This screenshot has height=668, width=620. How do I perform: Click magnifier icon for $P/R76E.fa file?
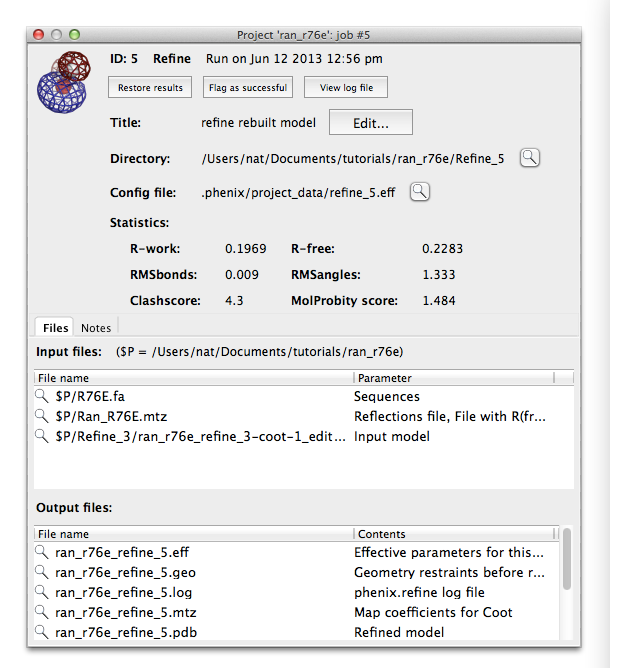point(42,397)
